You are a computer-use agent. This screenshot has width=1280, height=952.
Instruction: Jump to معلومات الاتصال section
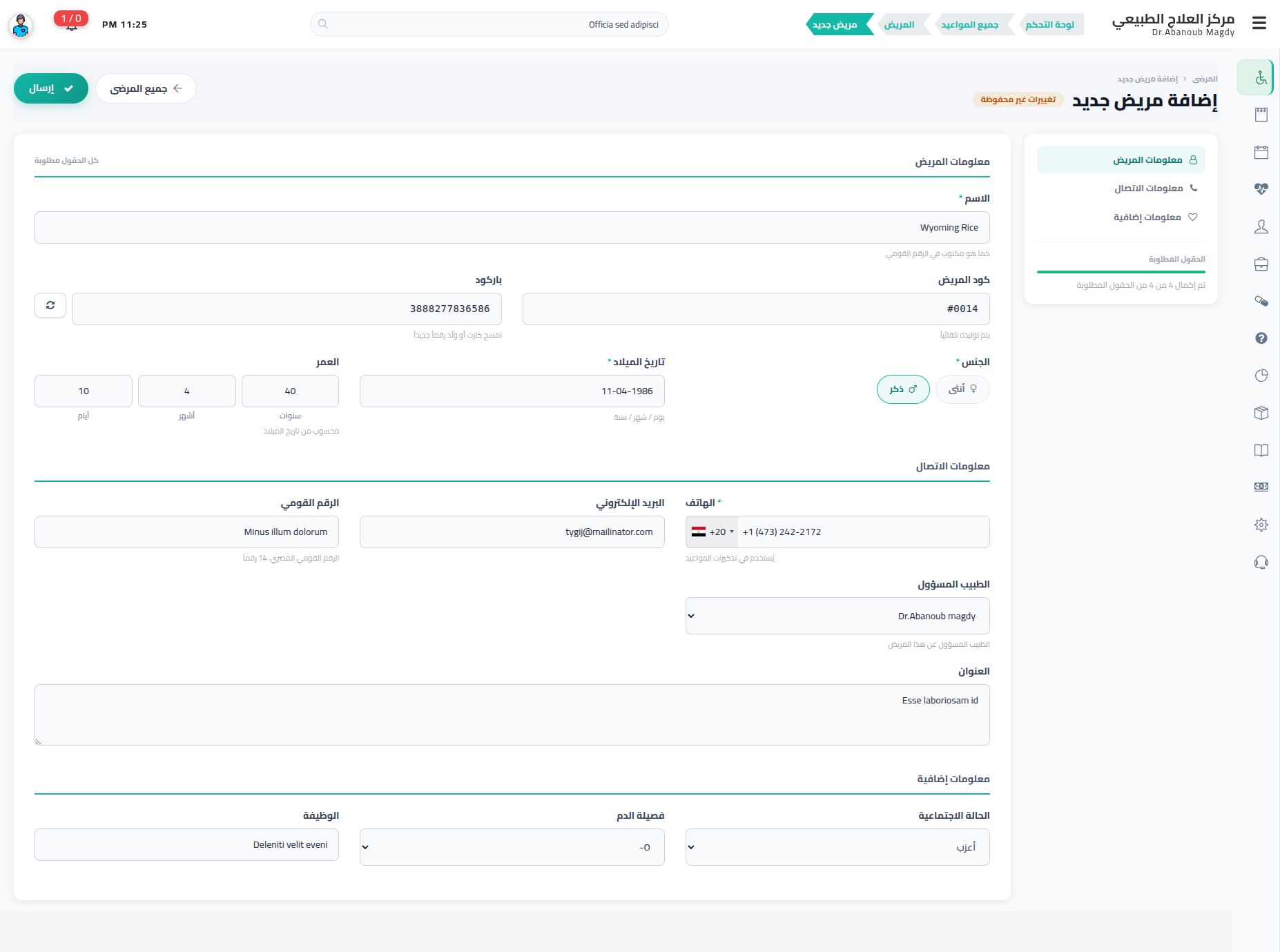pos(1121,188)
